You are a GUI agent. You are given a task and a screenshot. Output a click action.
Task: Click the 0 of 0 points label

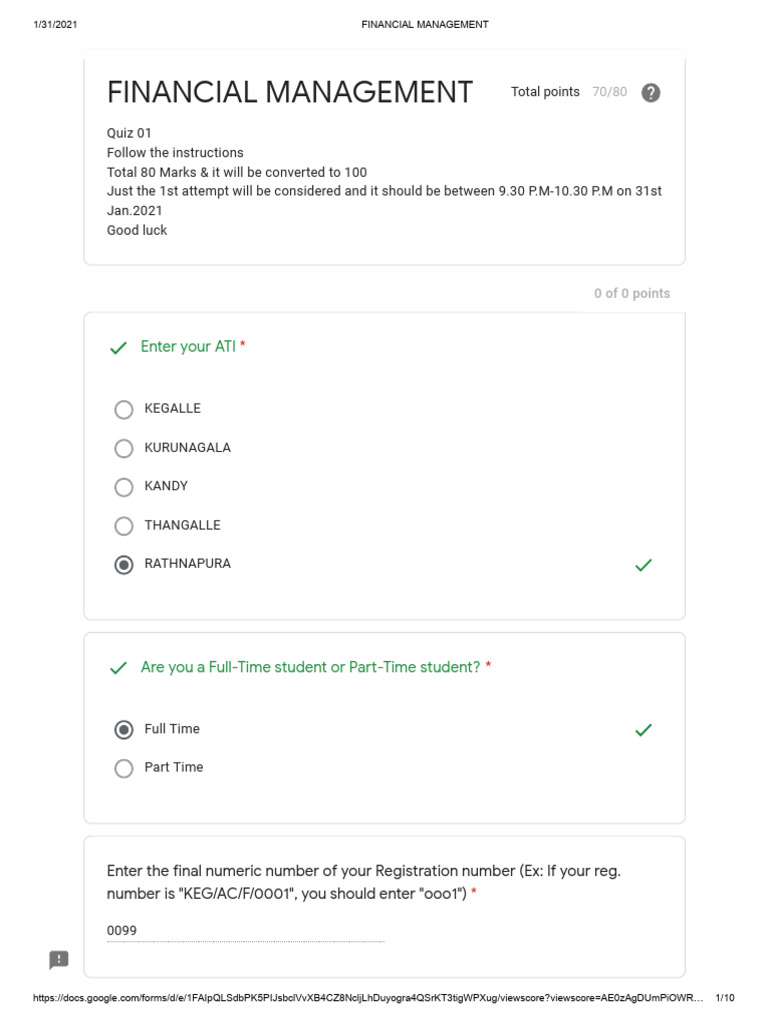[x=632, y=293]
